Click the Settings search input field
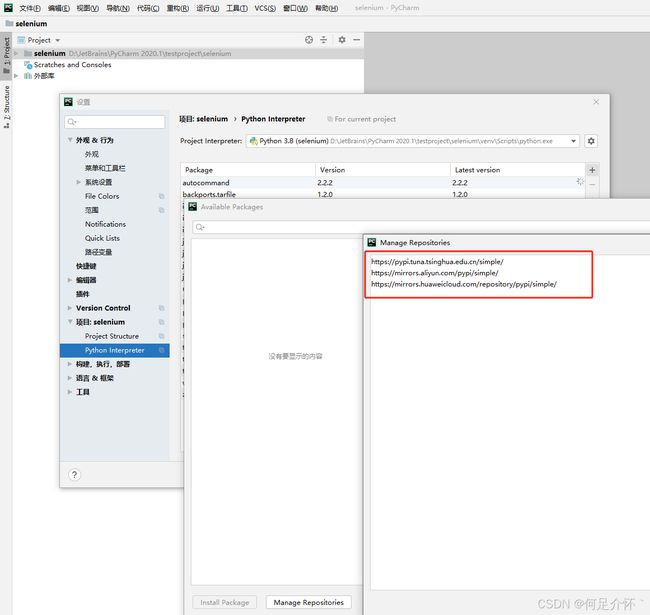This screenshot has width=650, height=615. pos(115,121)
